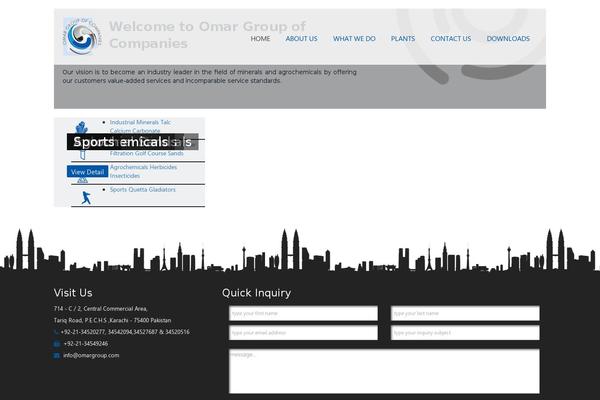
Task: Click the fax icon beside +92-21-34549246
Action: point(57,344)
